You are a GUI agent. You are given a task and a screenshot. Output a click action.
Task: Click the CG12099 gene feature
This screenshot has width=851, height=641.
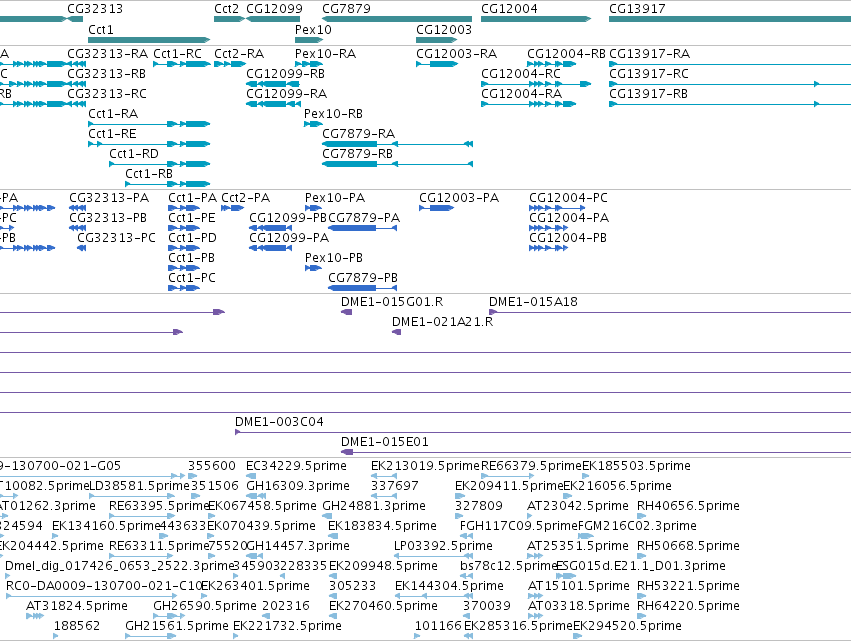click(273, 19)
